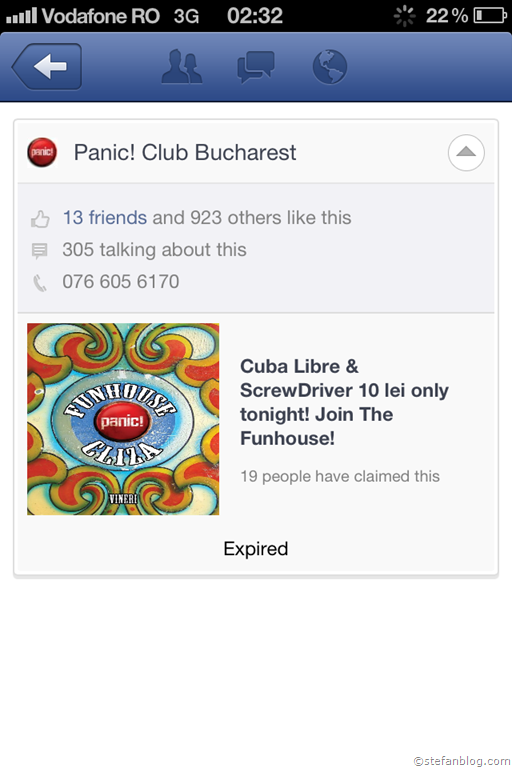The height and width of the screenshot is (768, 512).
Task: Open the 13 friends link
Action: pos(105,217)
